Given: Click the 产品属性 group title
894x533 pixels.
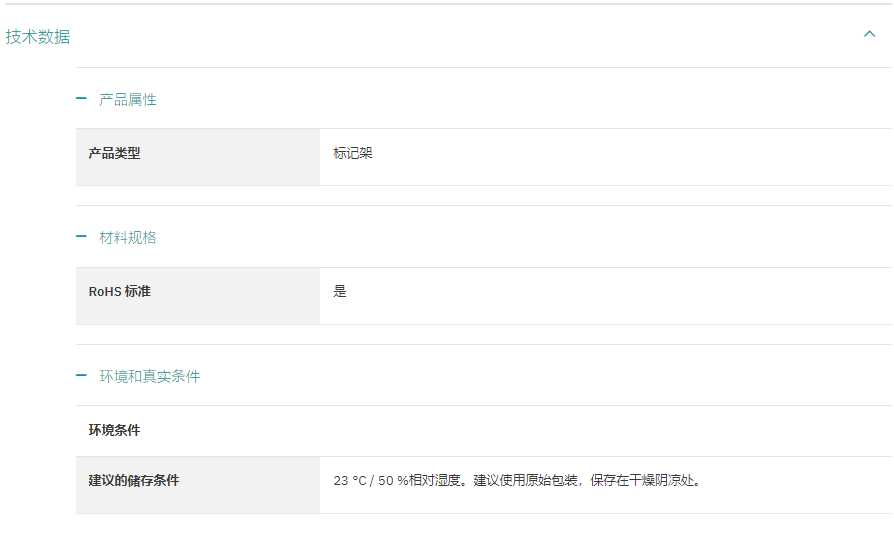Looking at the screenshot, I should click(128, 100).
